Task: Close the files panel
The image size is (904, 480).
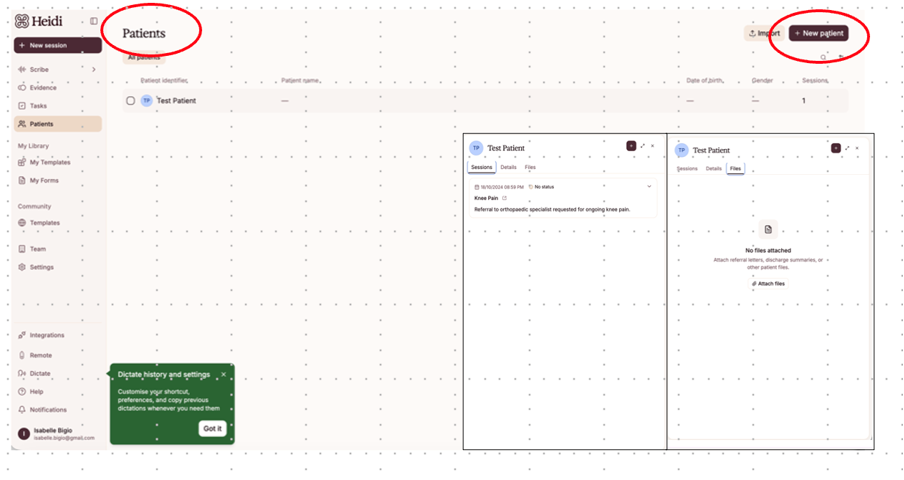Action: tap(857, 148)
